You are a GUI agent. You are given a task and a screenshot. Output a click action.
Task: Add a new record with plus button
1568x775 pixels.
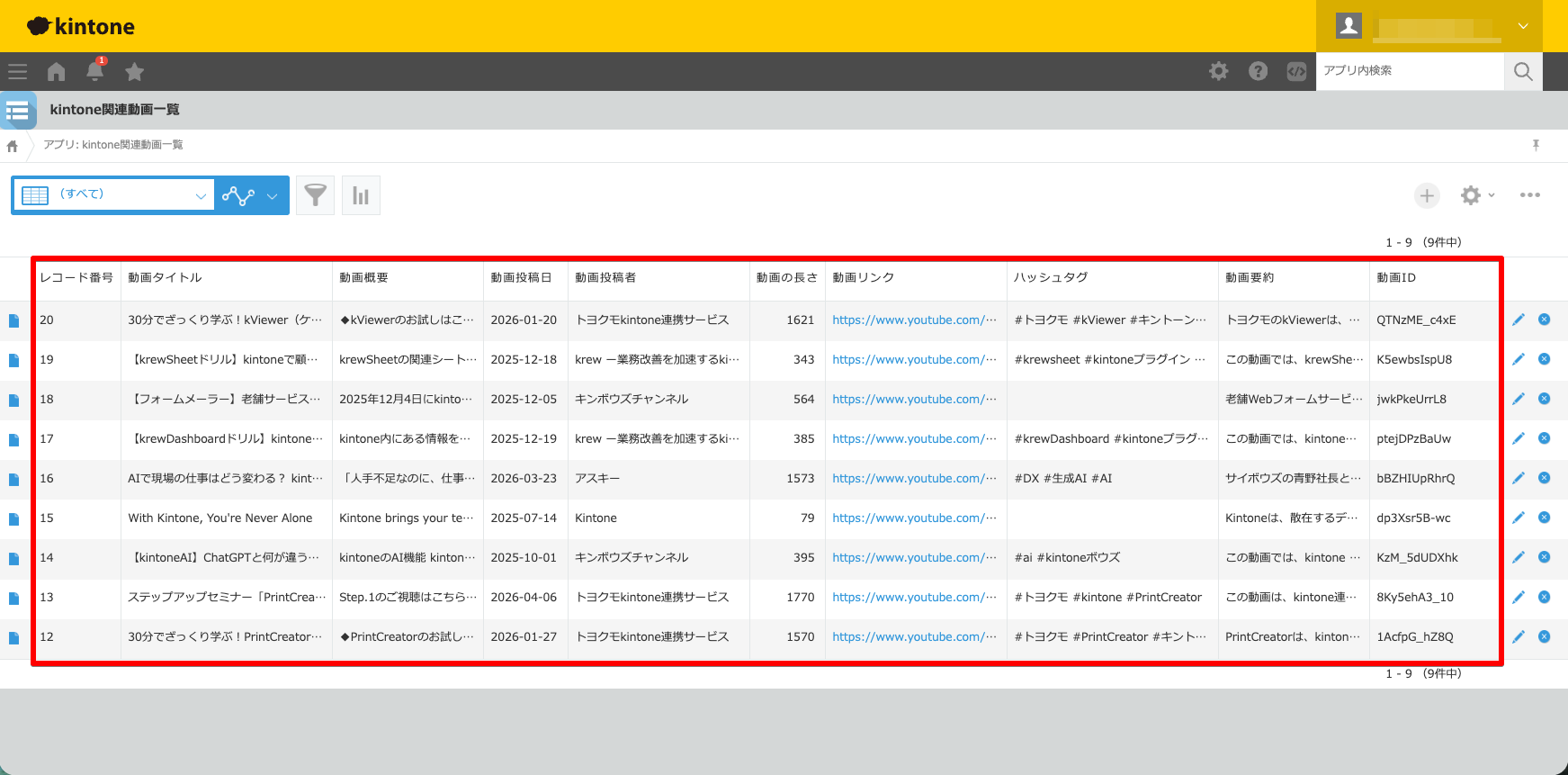click(x=1427, y=195)
